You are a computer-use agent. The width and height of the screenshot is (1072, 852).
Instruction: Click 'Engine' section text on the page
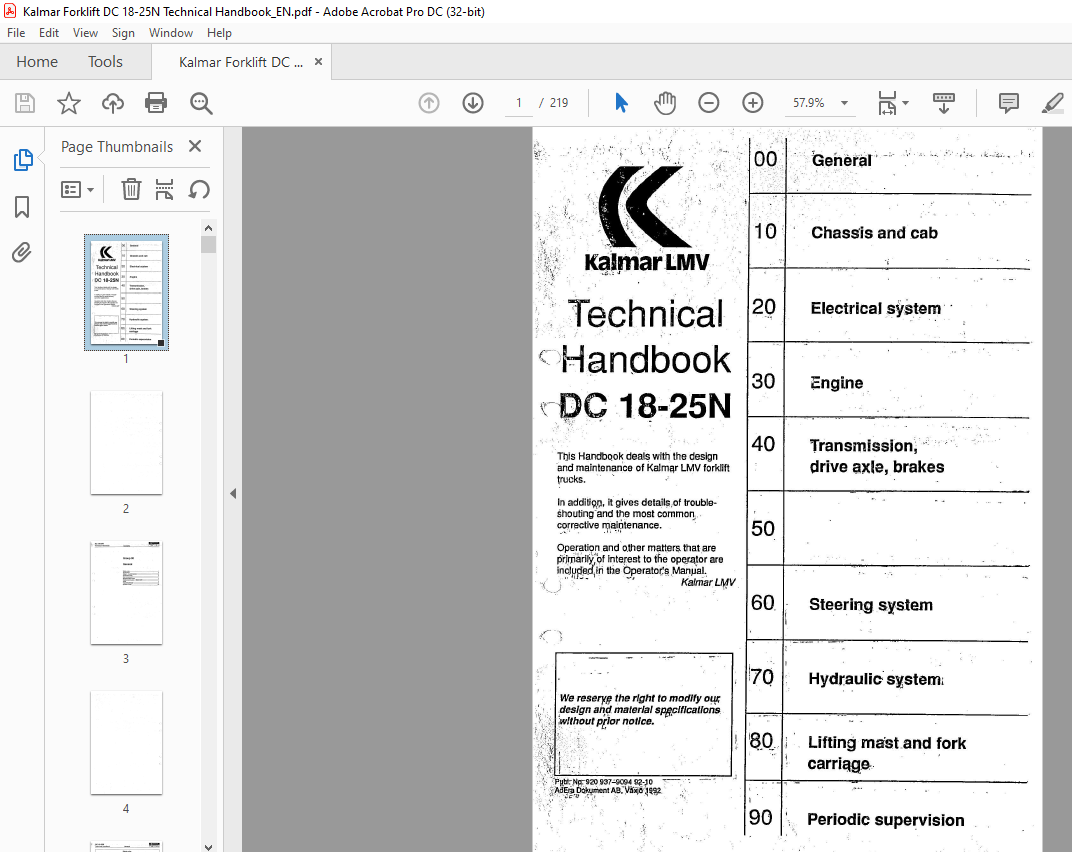point(837,383)
